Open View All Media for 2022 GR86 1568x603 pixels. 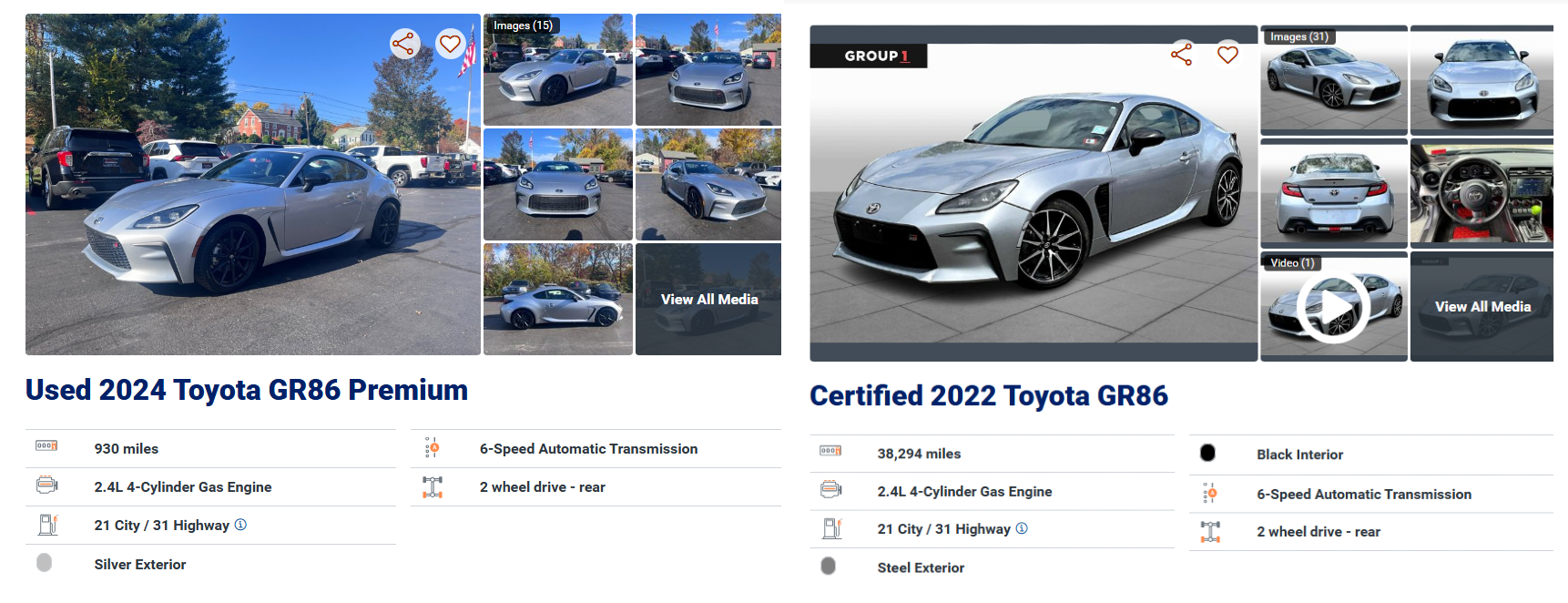click(1482, 307)
